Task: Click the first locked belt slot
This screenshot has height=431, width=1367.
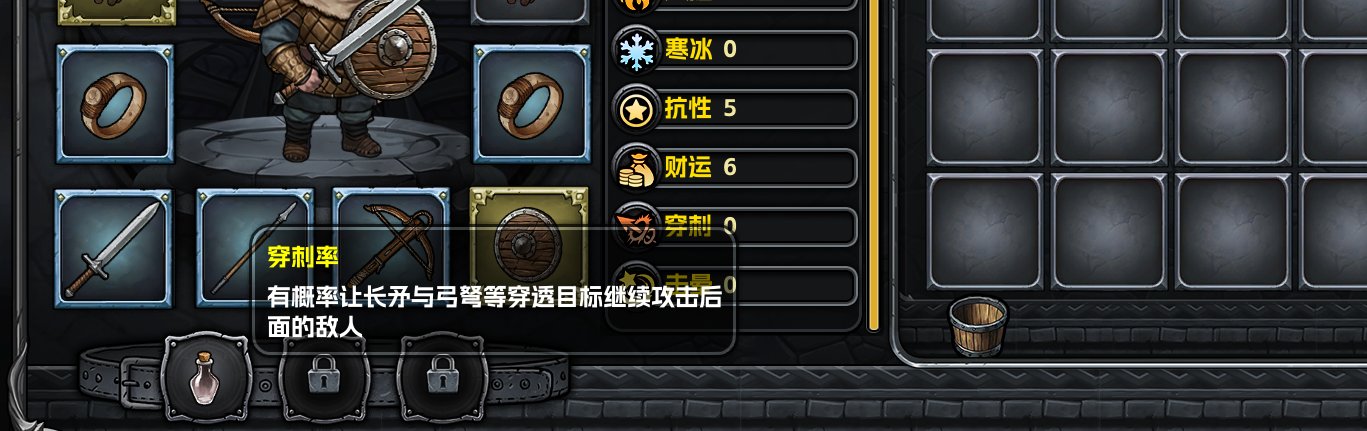Action: [x=323, y=378]
